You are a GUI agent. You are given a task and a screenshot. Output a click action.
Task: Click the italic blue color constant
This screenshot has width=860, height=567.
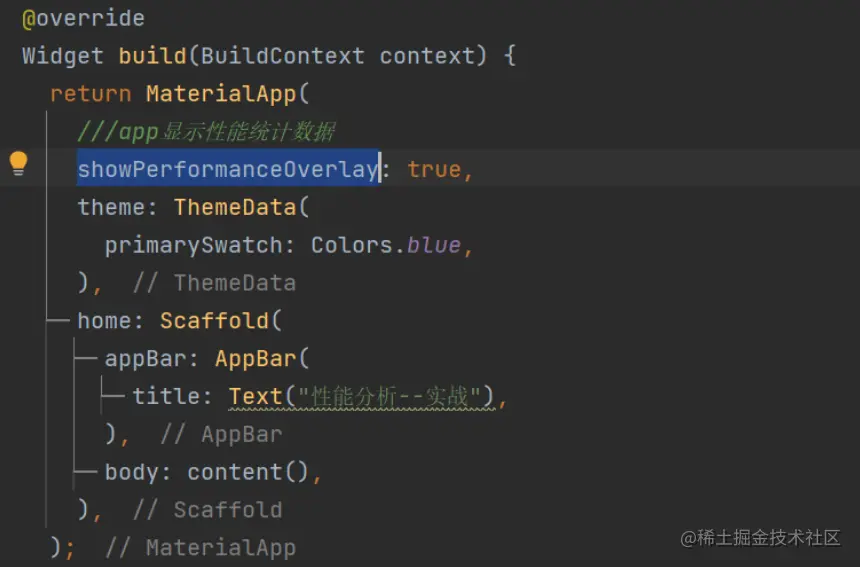point(433,245)
